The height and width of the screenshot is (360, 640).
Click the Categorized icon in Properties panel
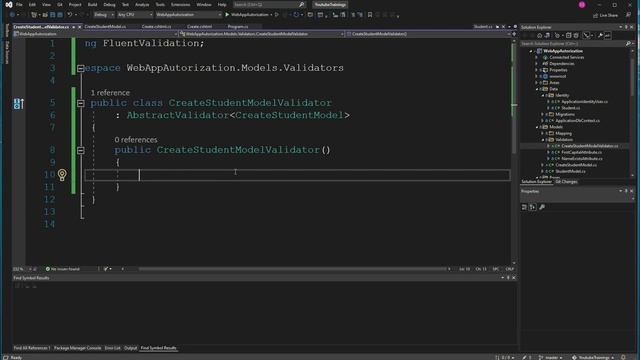524,207
